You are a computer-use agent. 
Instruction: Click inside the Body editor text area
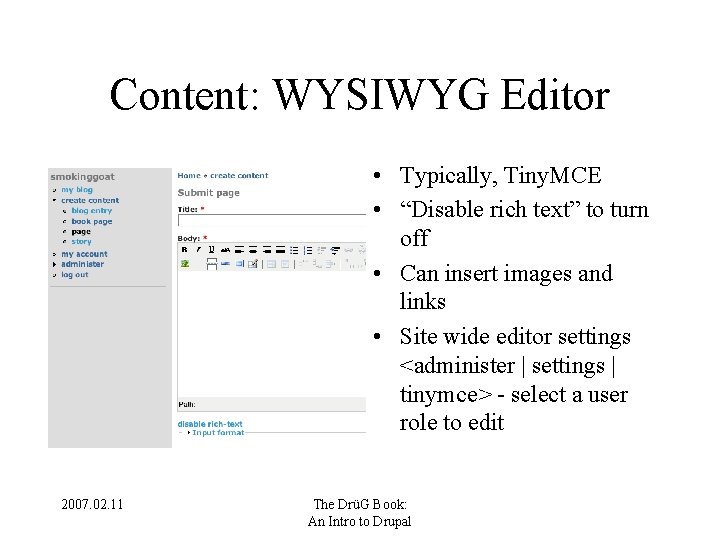(272, 334)
